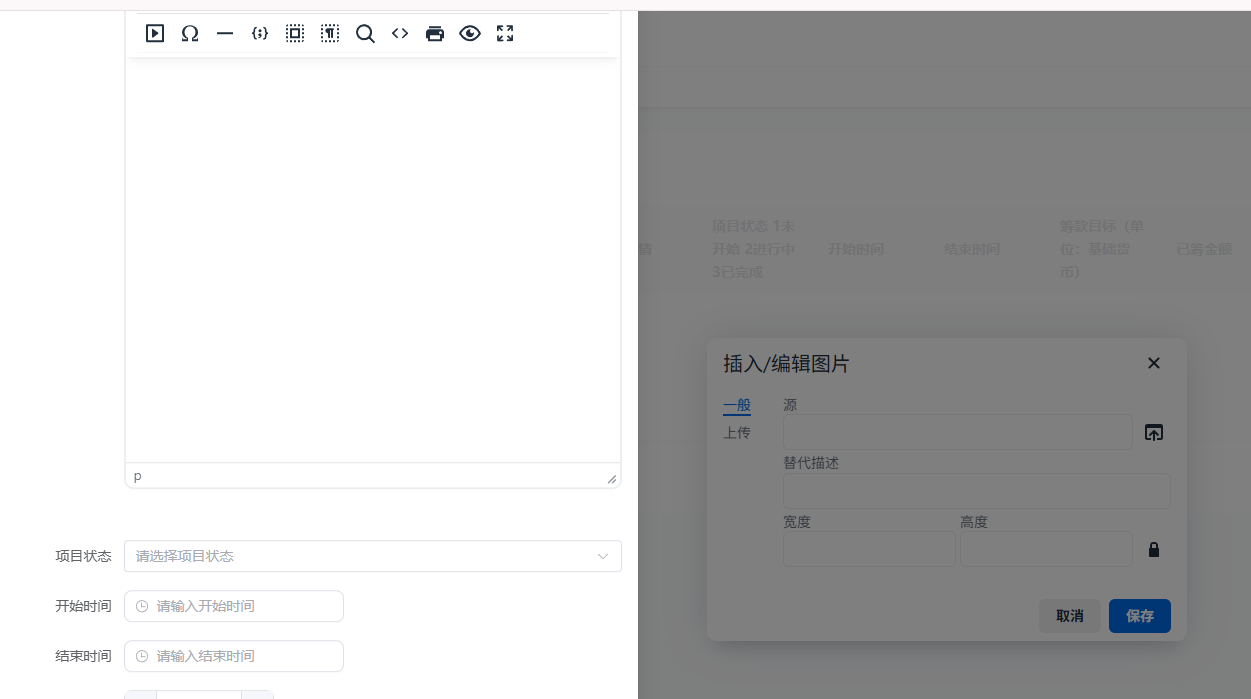Click the 保存 button
This screenshot has height=699, width=1251.
[x=1139, y=616]
